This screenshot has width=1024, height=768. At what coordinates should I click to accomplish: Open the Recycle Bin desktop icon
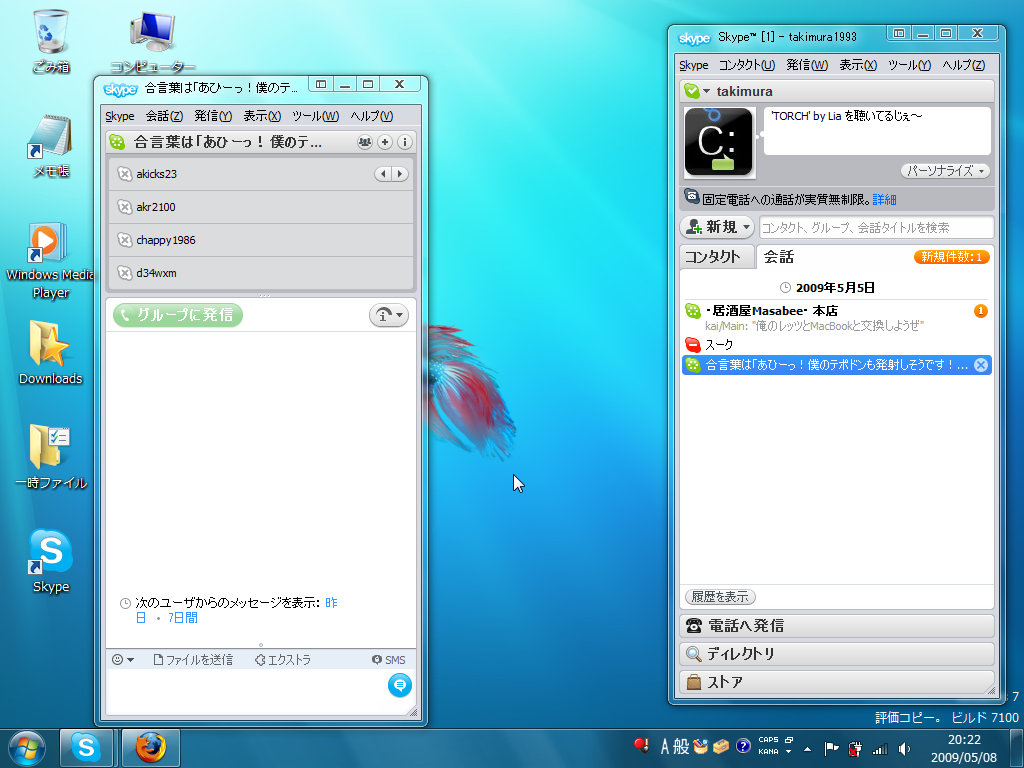50,40
